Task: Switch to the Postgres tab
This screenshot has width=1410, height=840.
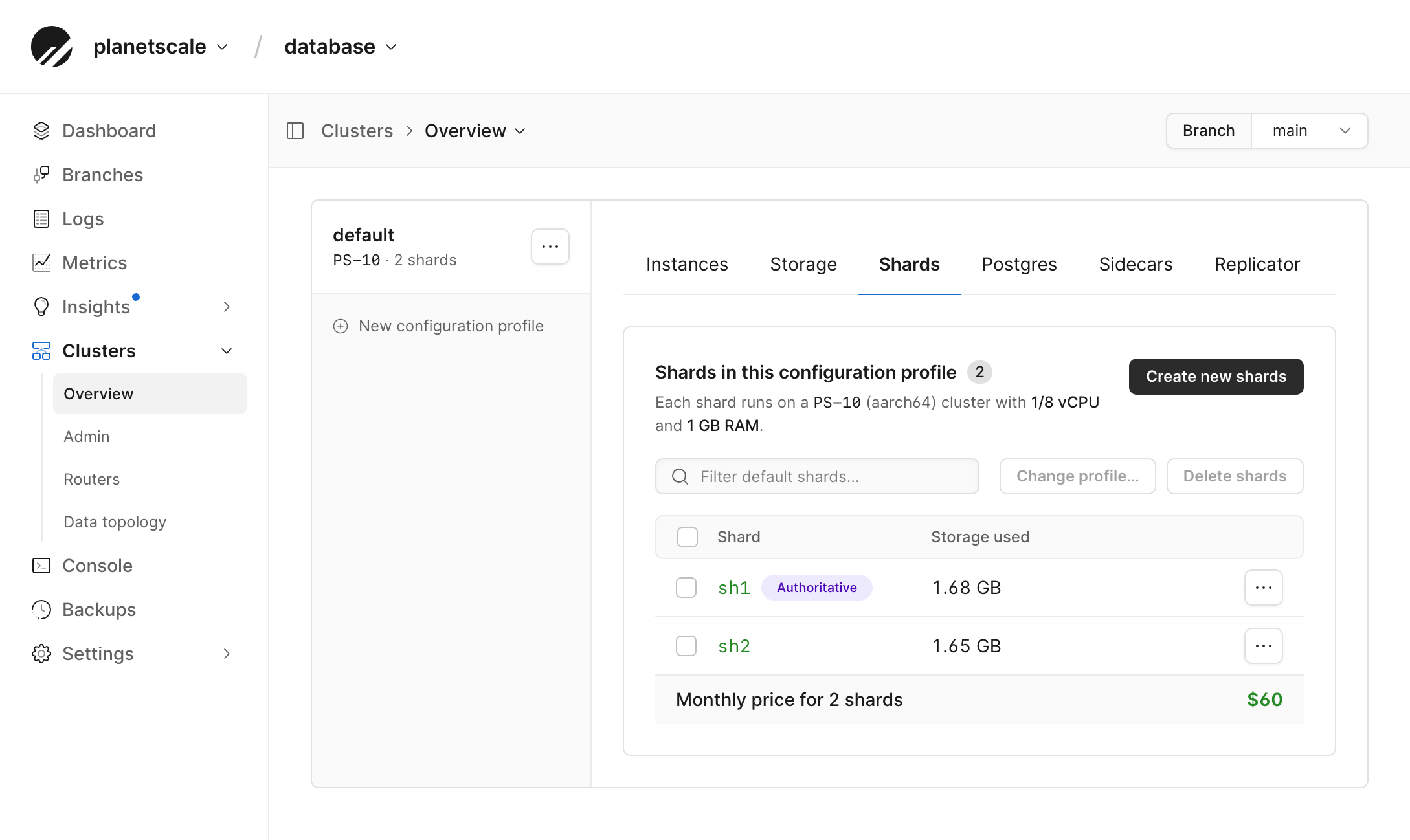Action: 1020,264
